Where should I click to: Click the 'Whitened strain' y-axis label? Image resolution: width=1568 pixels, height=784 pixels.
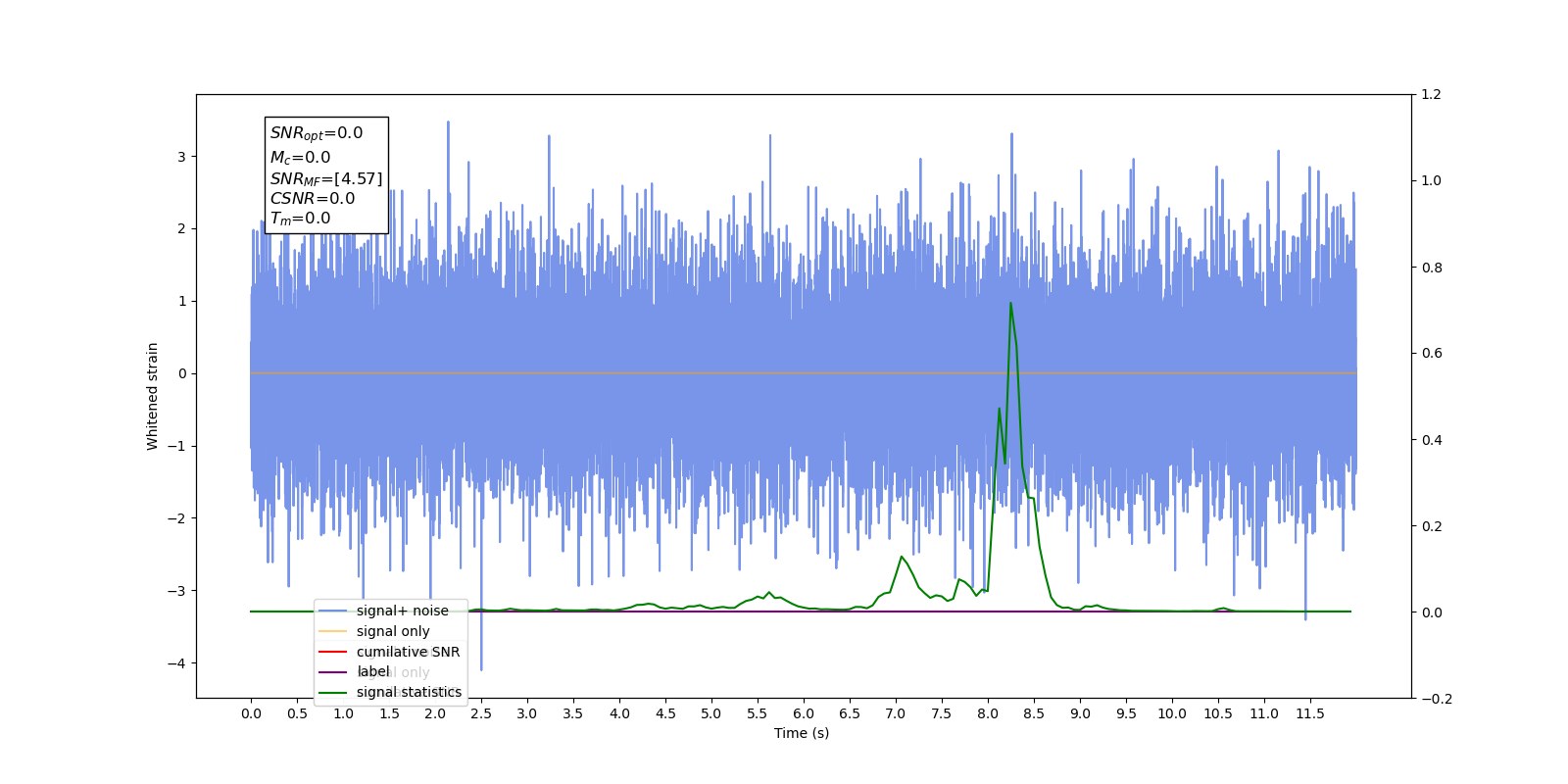pos(153,396)
